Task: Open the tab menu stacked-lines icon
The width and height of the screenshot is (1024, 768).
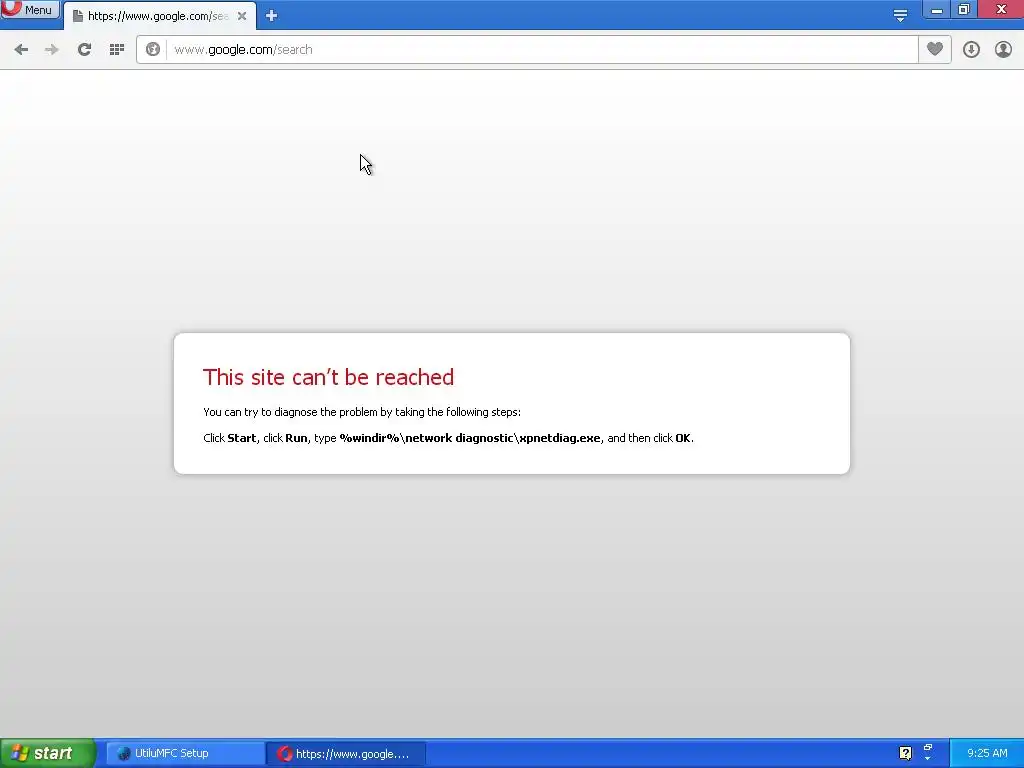Action: click(x=901, y=15)
